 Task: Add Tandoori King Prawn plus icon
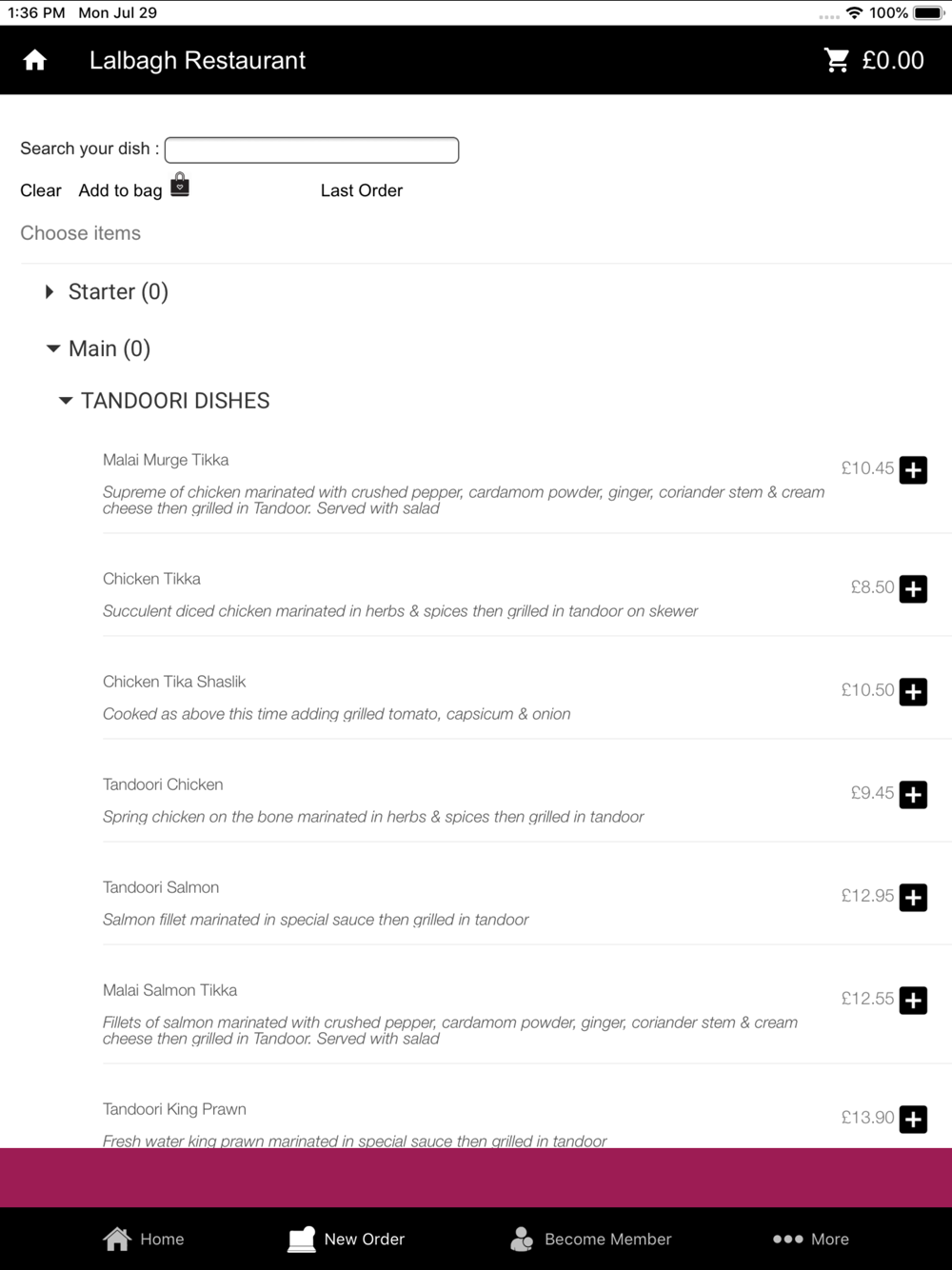pos(913,1120)
